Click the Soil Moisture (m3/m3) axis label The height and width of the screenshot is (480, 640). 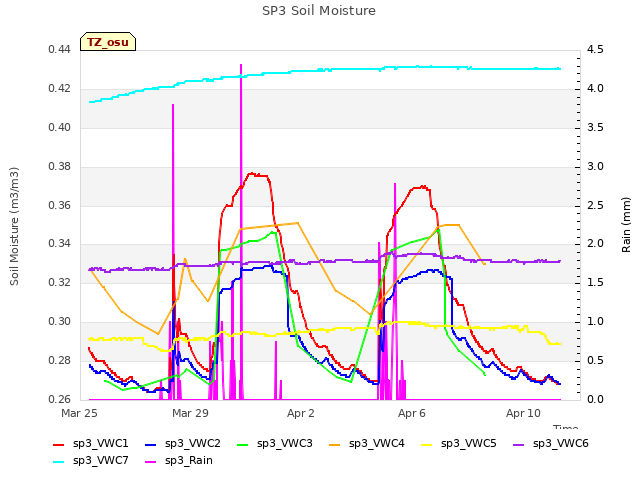pyautogui.click(x=14, y=226)
